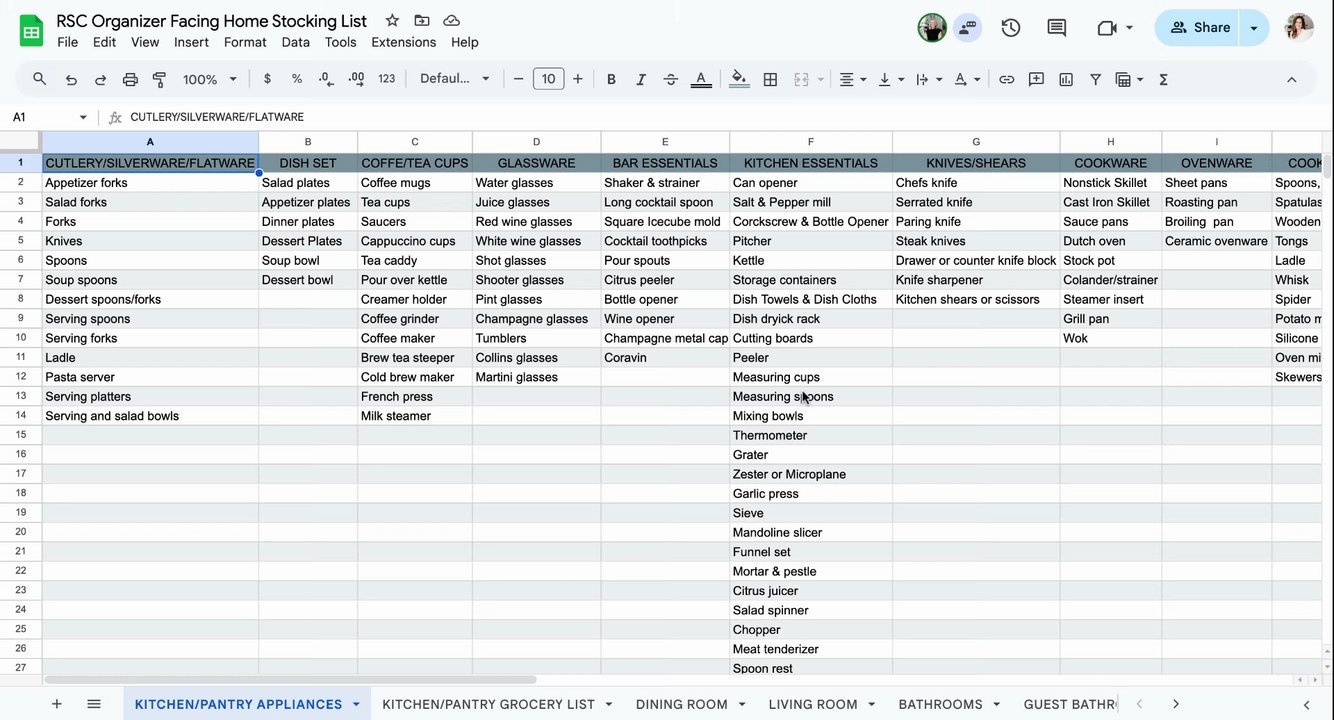Print the spreadsheet
This screenshot has height=720, width=1334.
click(130, 79)
